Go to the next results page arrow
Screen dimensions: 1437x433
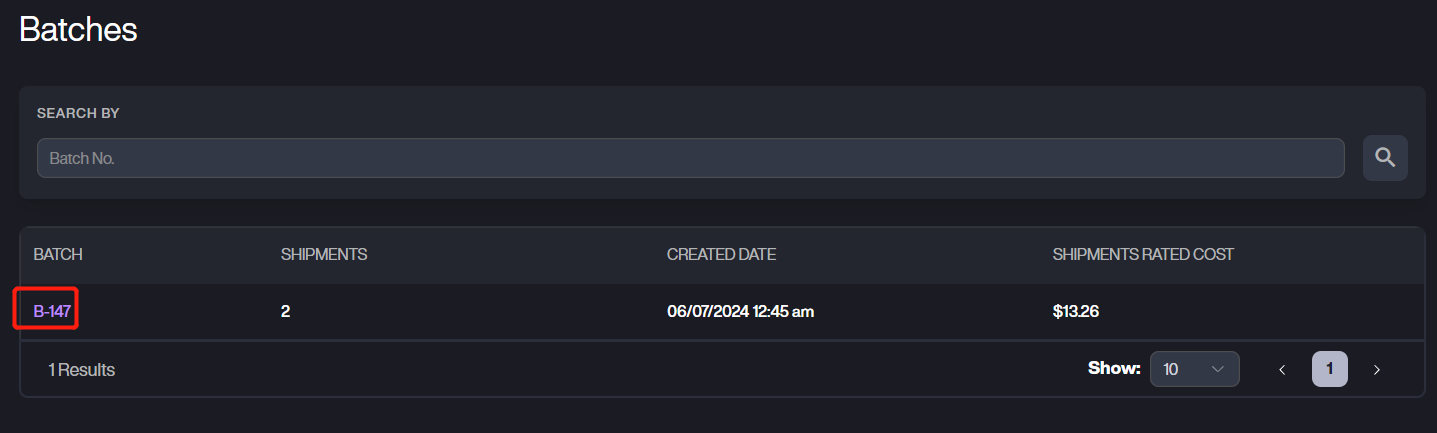[x=1377, y=370]
